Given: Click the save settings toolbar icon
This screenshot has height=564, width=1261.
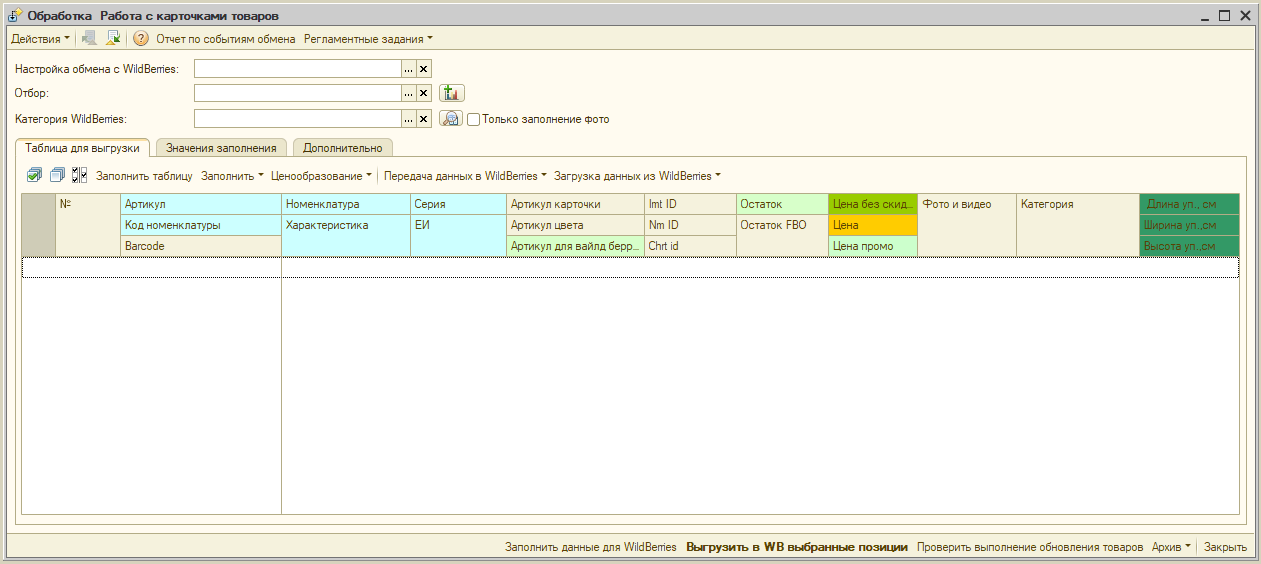Looking at the screenshot, I should 113,39.
